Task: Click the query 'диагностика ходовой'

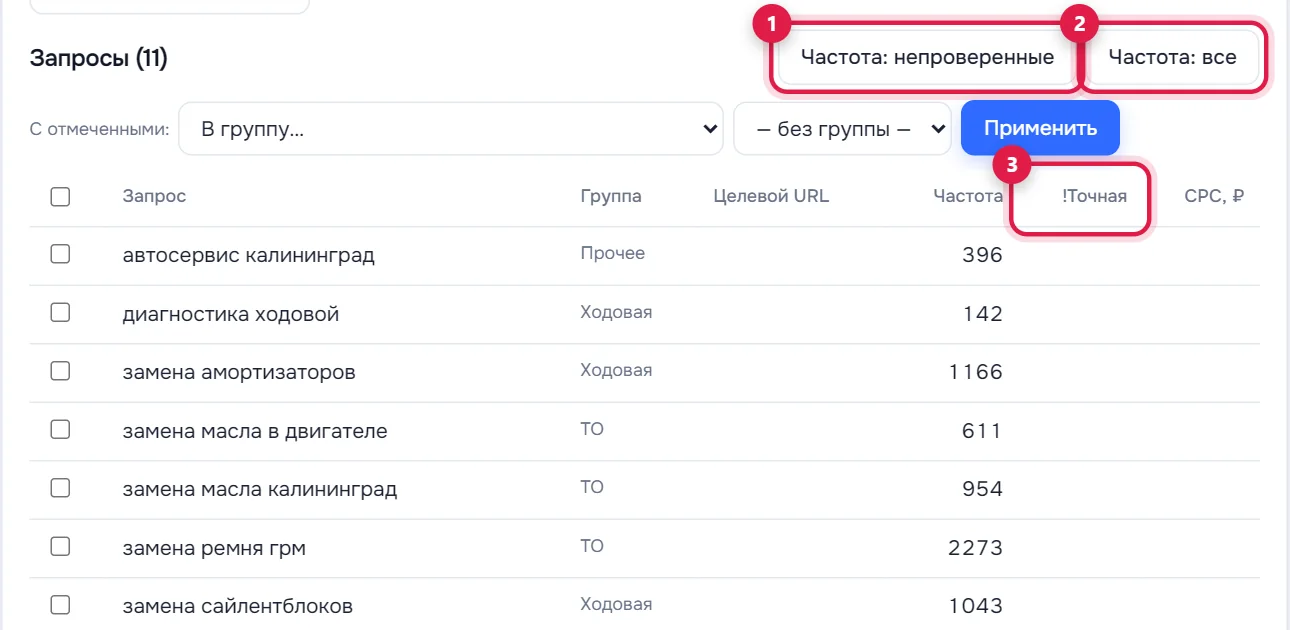Action: (231, 314)
